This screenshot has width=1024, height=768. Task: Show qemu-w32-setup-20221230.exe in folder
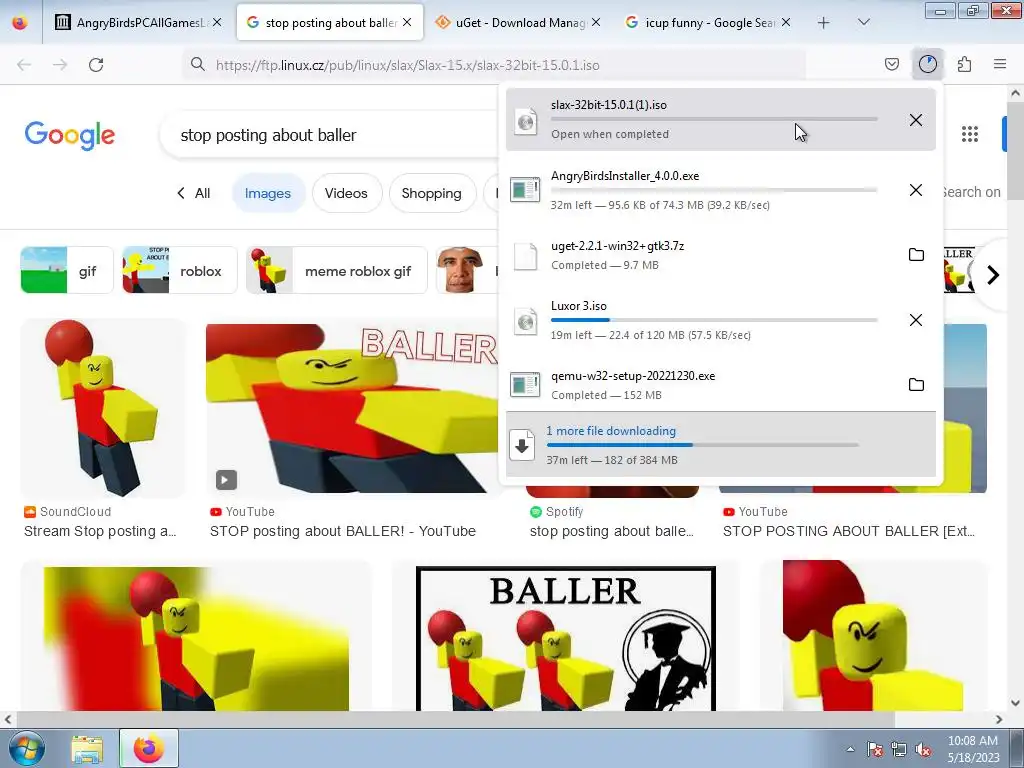916,385
